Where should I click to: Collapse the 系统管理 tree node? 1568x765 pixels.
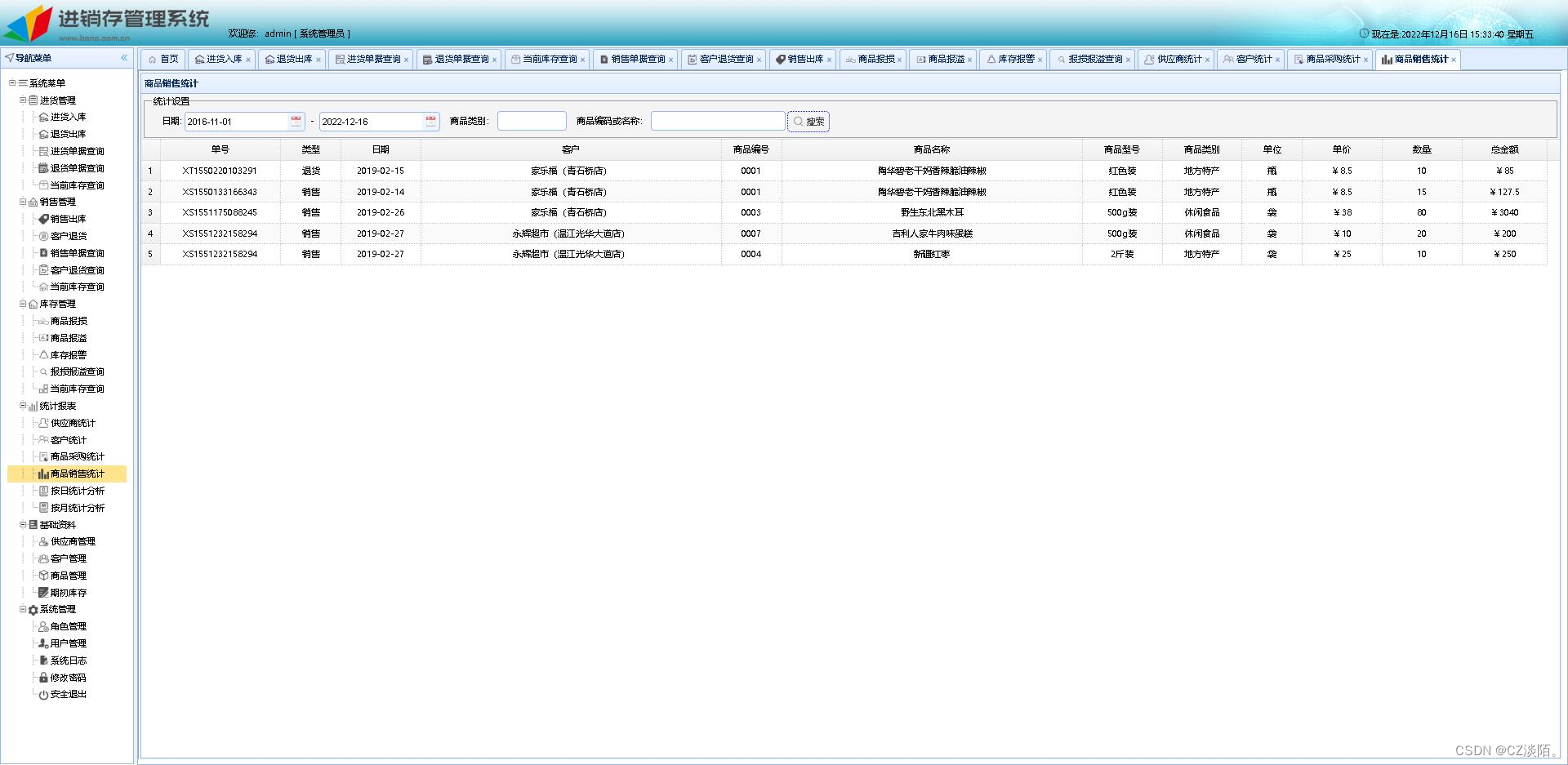click(x=23, y=610)
